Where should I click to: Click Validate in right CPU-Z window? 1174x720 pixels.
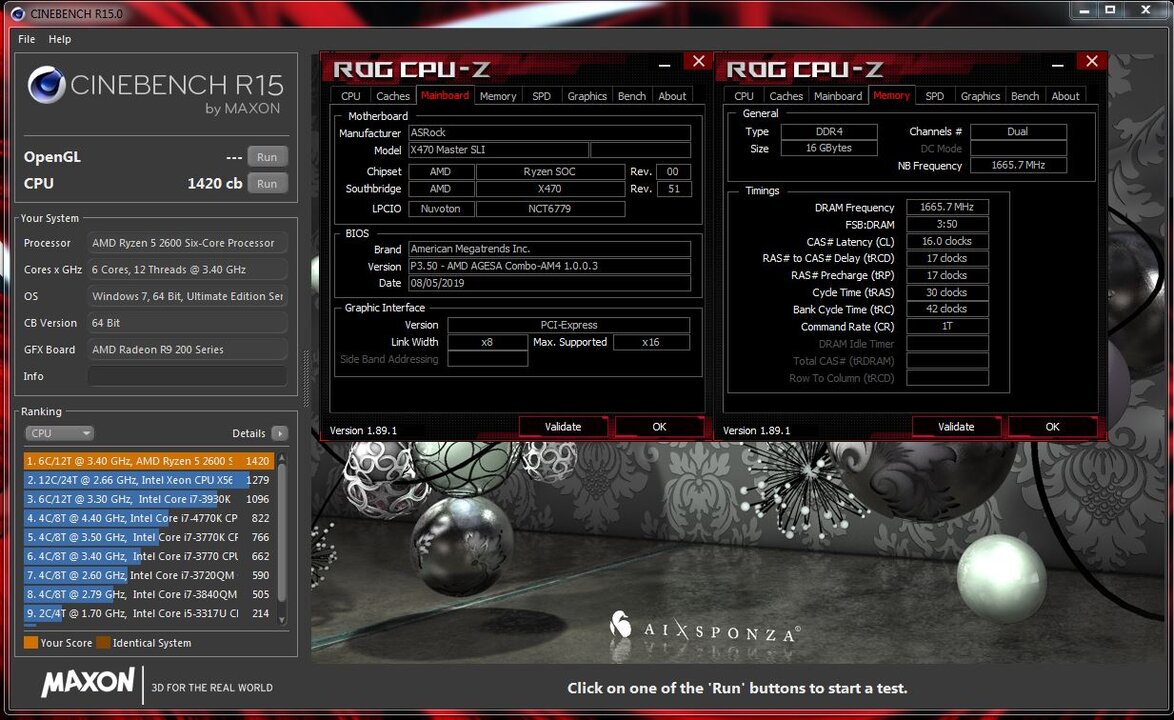(956, 427)
